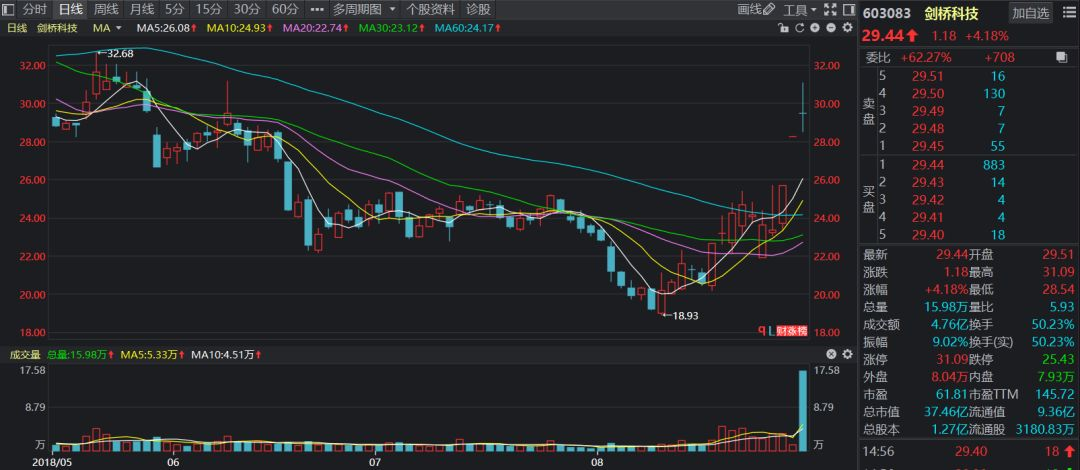Click the 14:56 trade tick row
The width and height of the screenshot is (1080, 470).
click(969, 453)
